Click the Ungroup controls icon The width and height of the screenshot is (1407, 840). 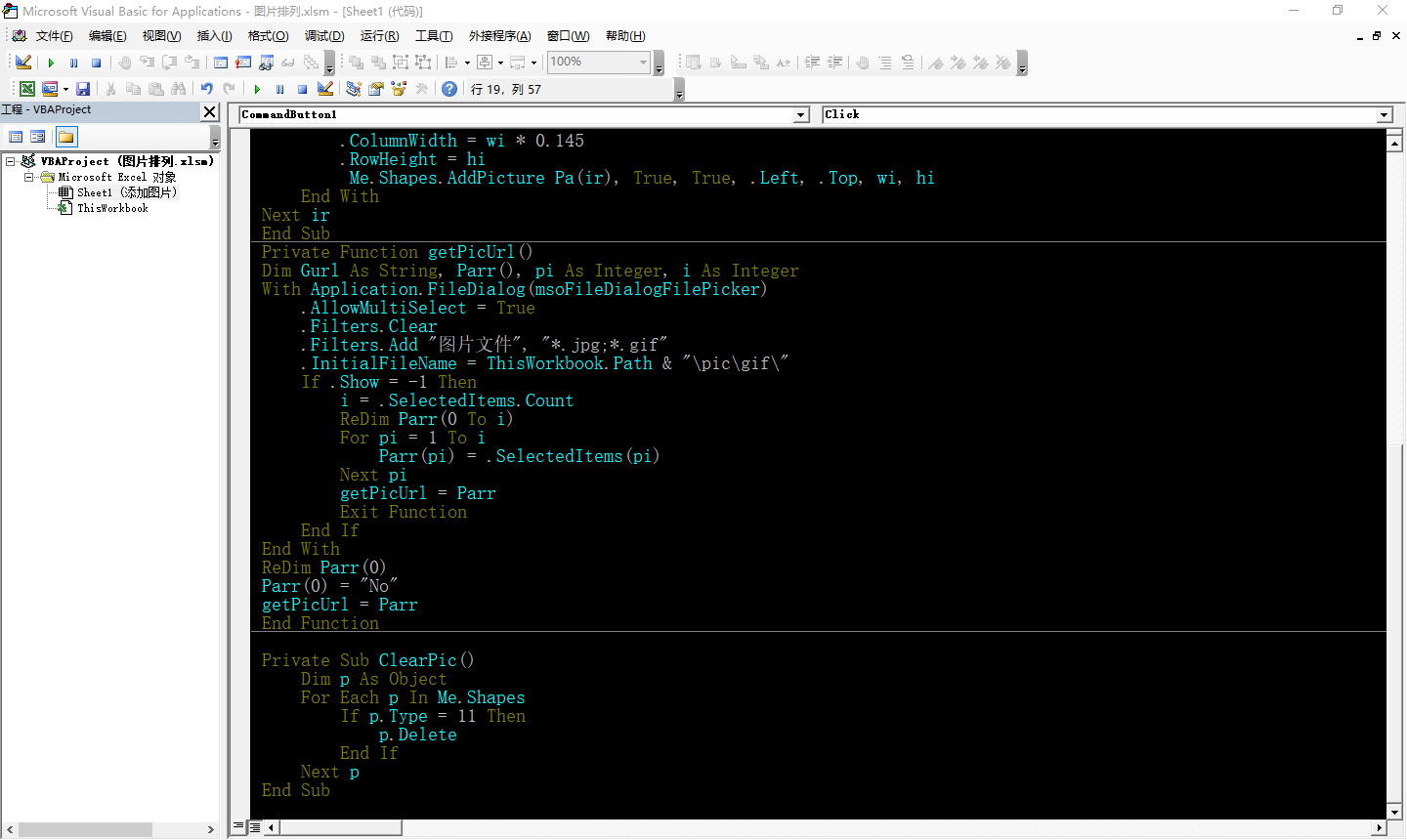click(x=423, y=62)
